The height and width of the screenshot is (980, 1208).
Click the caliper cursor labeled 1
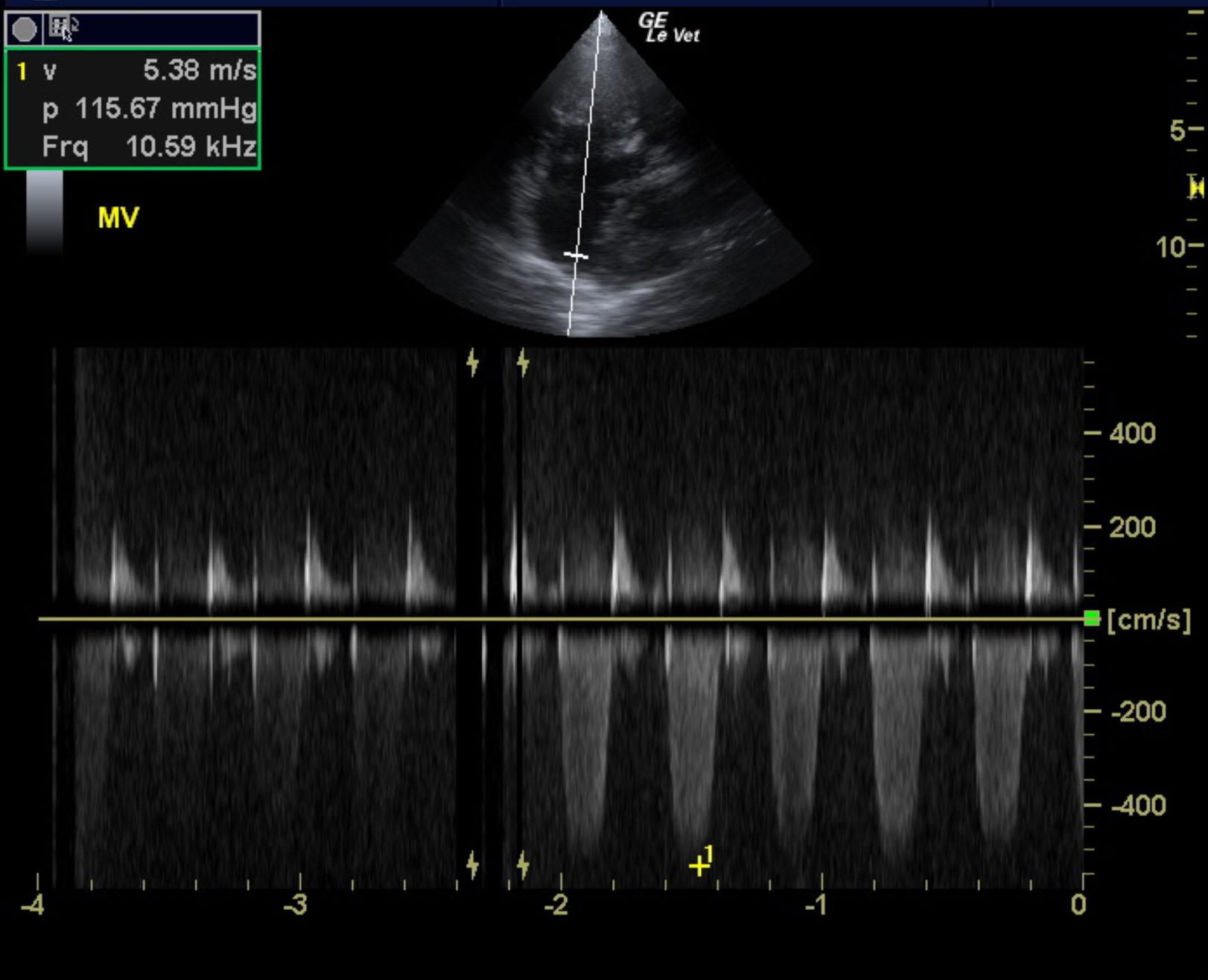pyautogui.click(x=700, y=865)
